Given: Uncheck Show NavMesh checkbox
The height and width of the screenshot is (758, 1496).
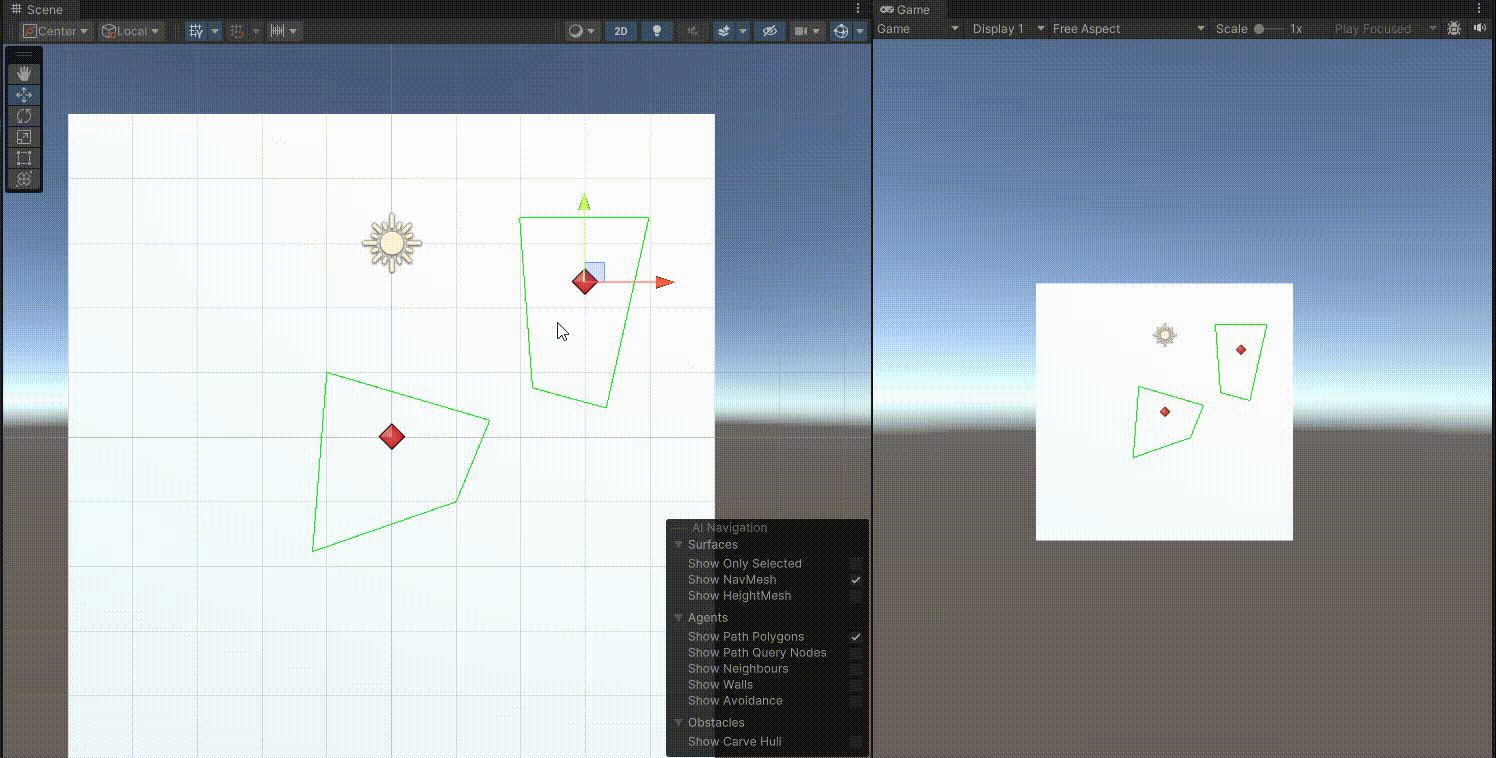Looking at the screenshot, I should point(856,580).
